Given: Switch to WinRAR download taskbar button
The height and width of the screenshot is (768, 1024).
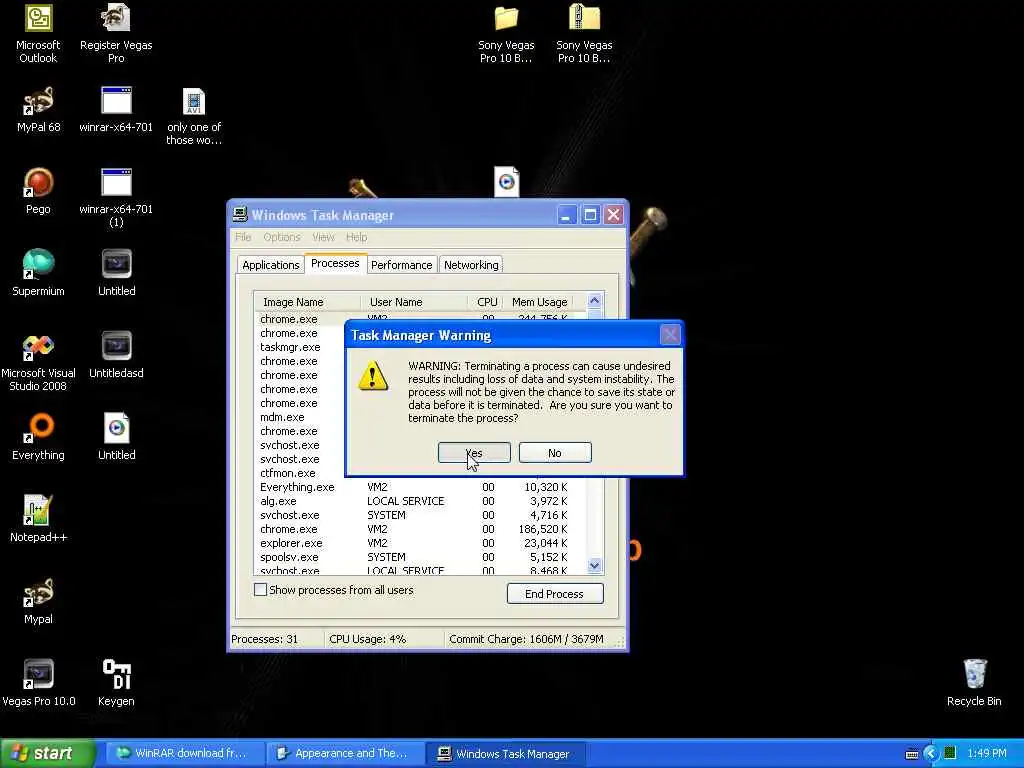Looking at the screenshot, I should pyautogui.click(x=184, y=753).
